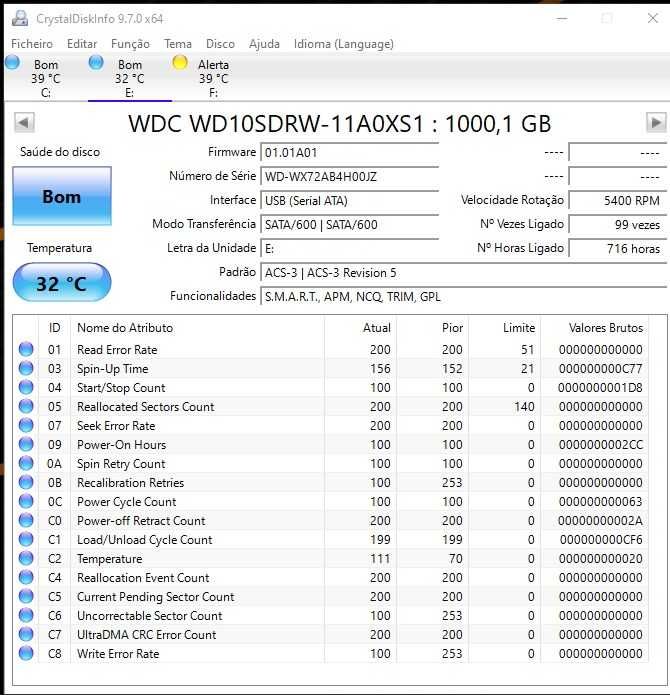Click the Interface field USB (Serial ATA)
Viewport: 670px width, 695px height.
click(x=350, y=201)
